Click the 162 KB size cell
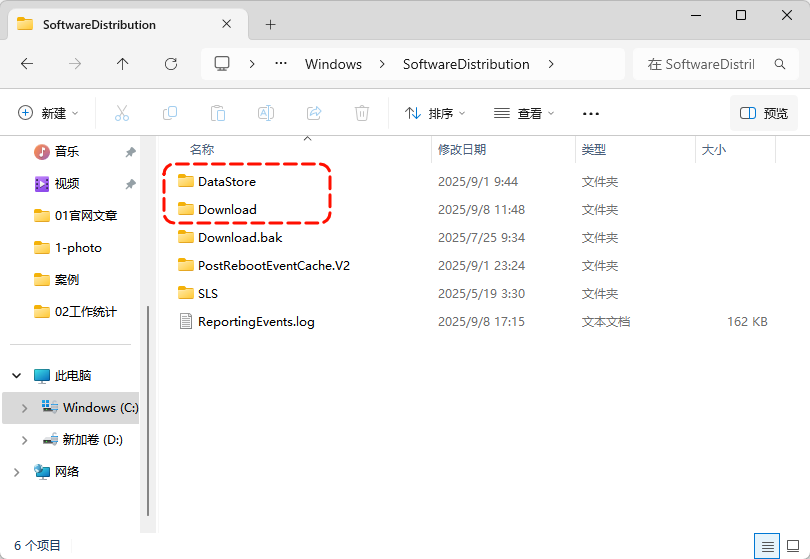This screenshot has height=559, width=810. coord(747,321)
